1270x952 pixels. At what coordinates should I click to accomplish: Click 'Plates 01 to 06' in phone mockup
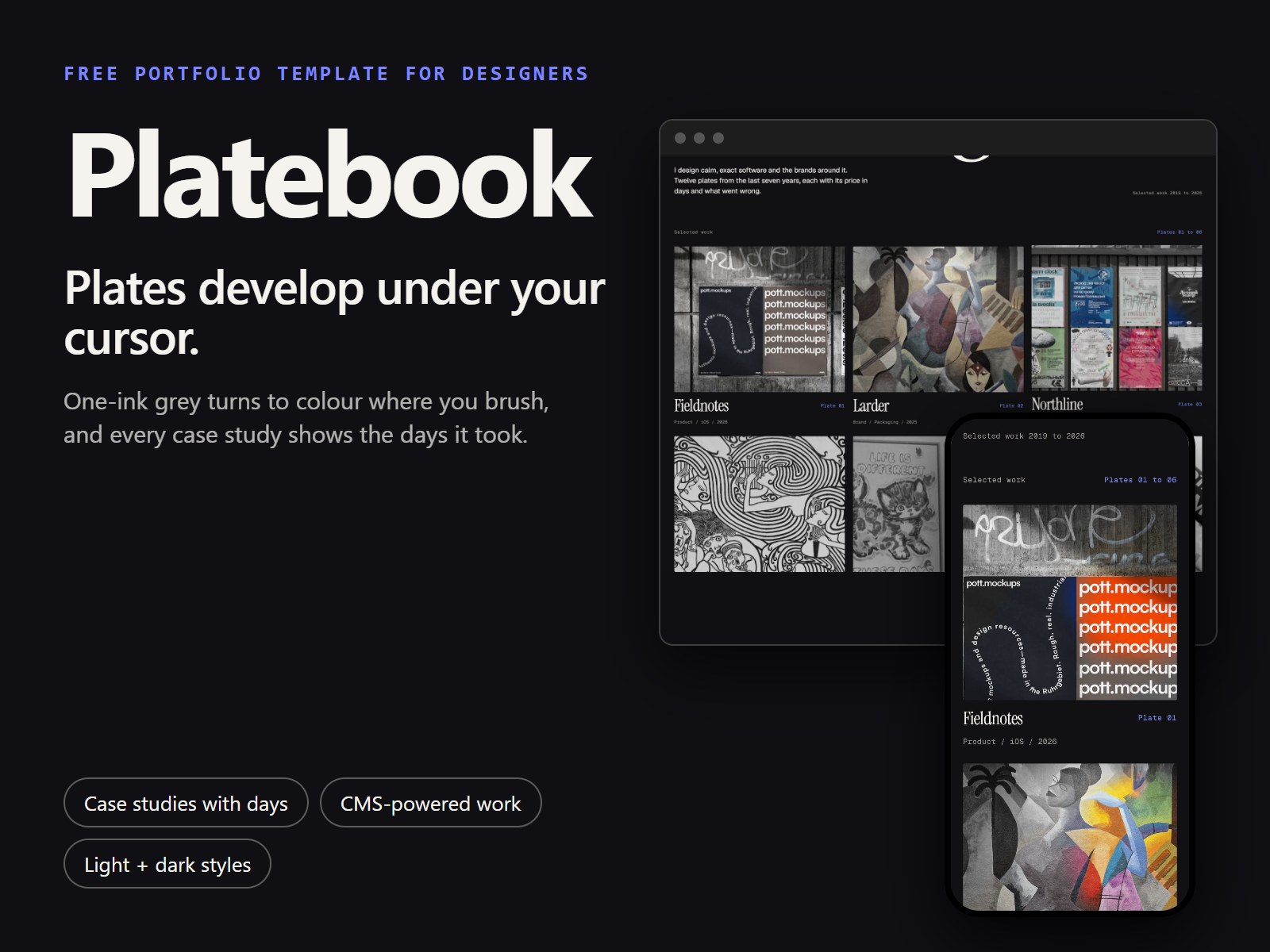[x=1141, y=479]
